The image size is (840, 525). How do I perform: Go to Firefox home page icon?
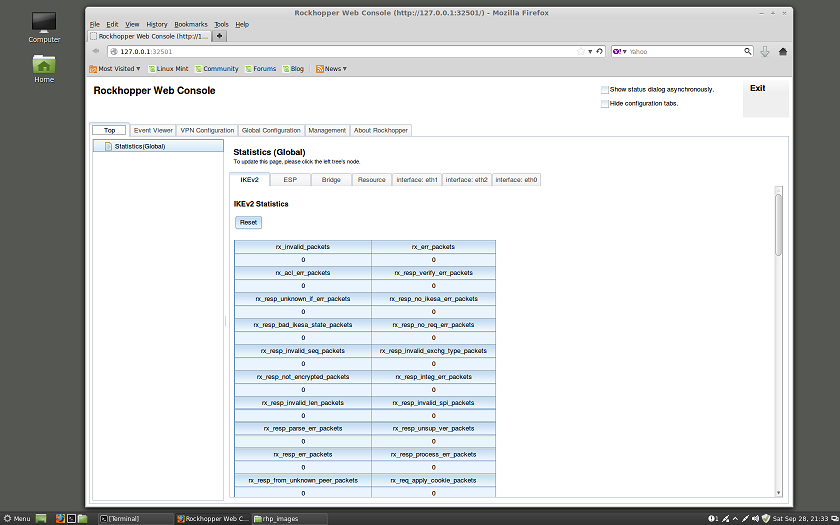[782, 51]
